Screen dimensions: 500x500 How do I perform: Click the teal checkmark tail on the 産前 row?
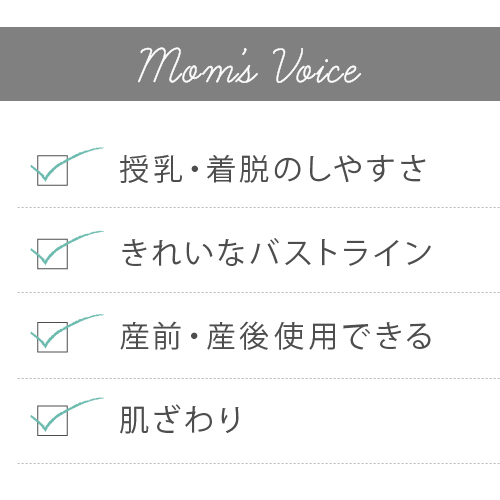pyautogui.click(x=85, y=321)
